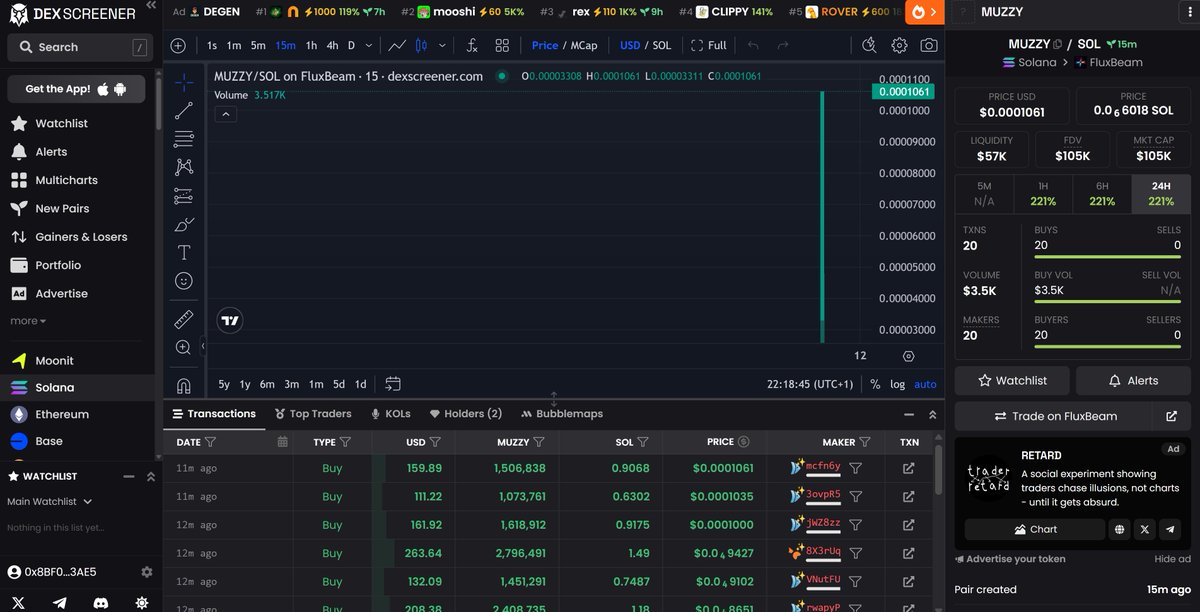Activate the chart zoom-in tool
The image size is (1200, 612).
pyautogui.click(x=184, y=347)
